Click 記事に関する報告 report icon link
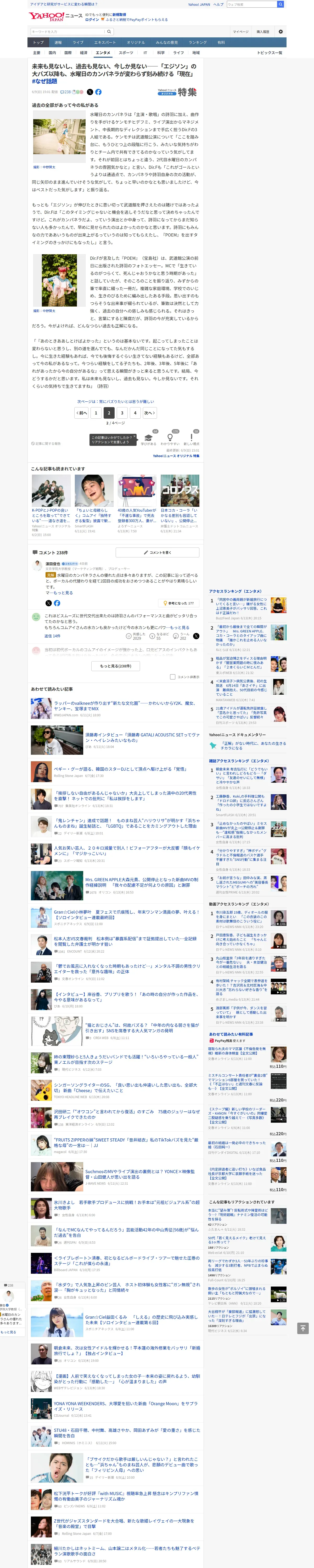The height and width of the screenshot is (1568, 314). [46, 444]
